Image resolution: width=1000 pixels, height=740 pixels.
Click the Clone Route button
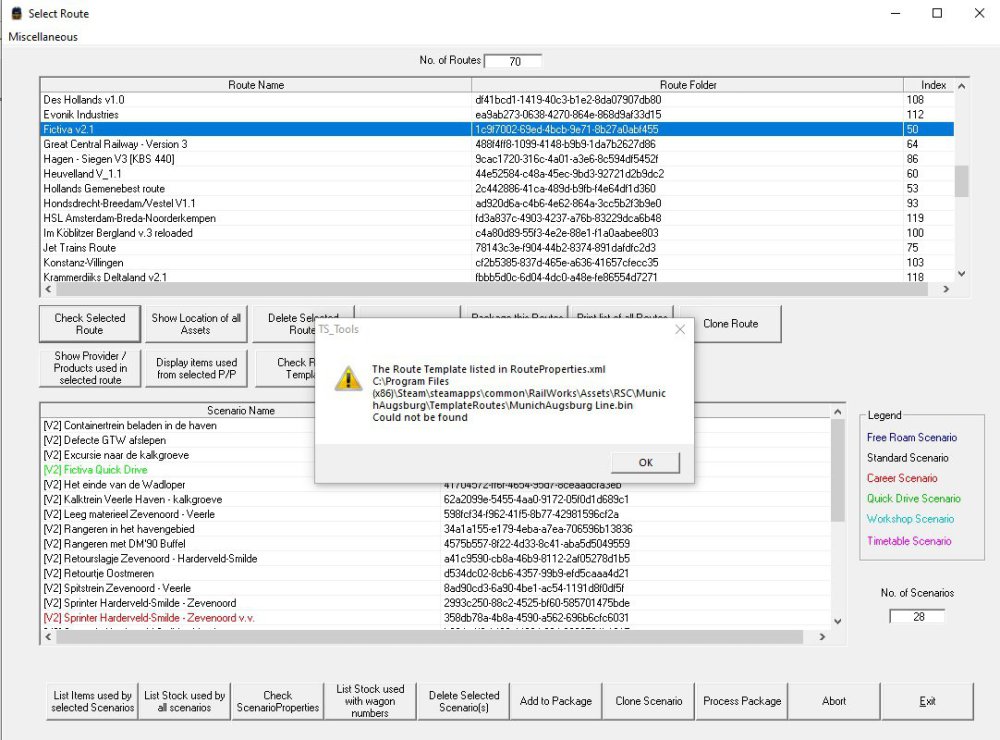(x=730, y=324)
